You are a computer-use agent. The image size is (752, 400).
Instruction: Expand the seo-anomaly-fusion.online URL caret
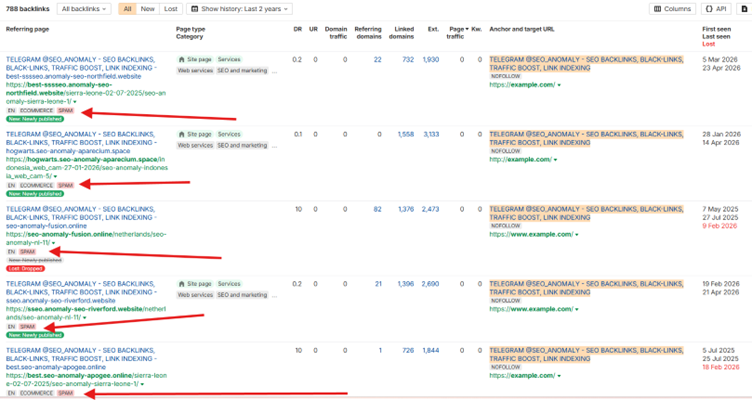coord(53,243)
